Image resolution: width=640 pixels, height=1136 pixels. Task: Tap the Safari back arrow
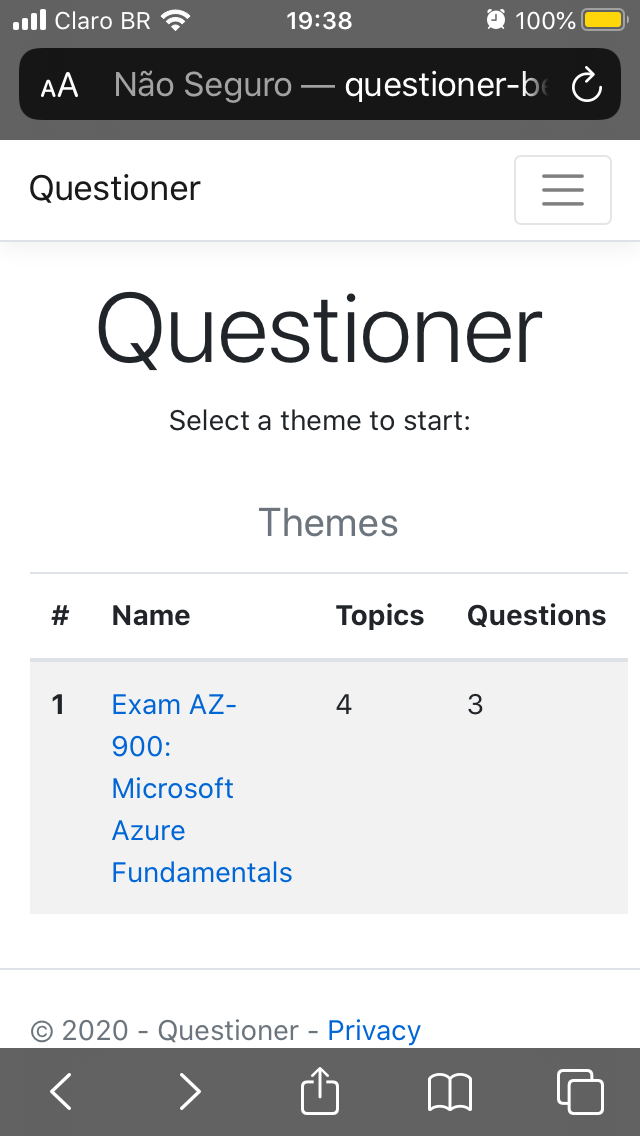61,1091
